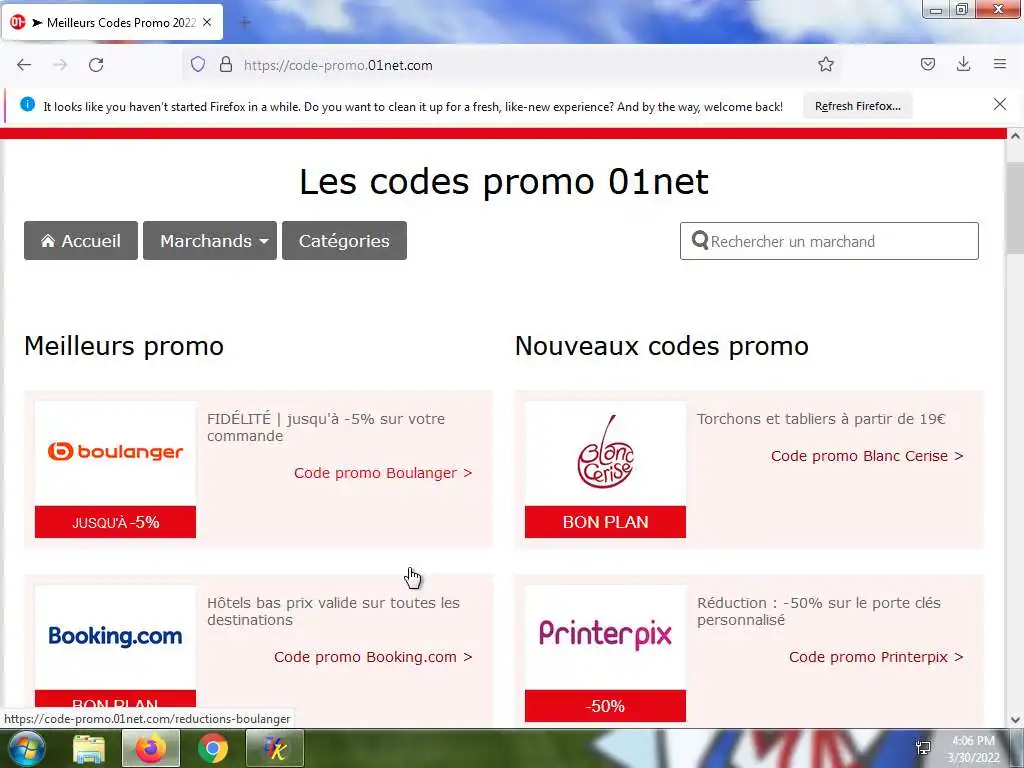
Task: Click the Refresh Firefox… button
Action: [857, 106]
